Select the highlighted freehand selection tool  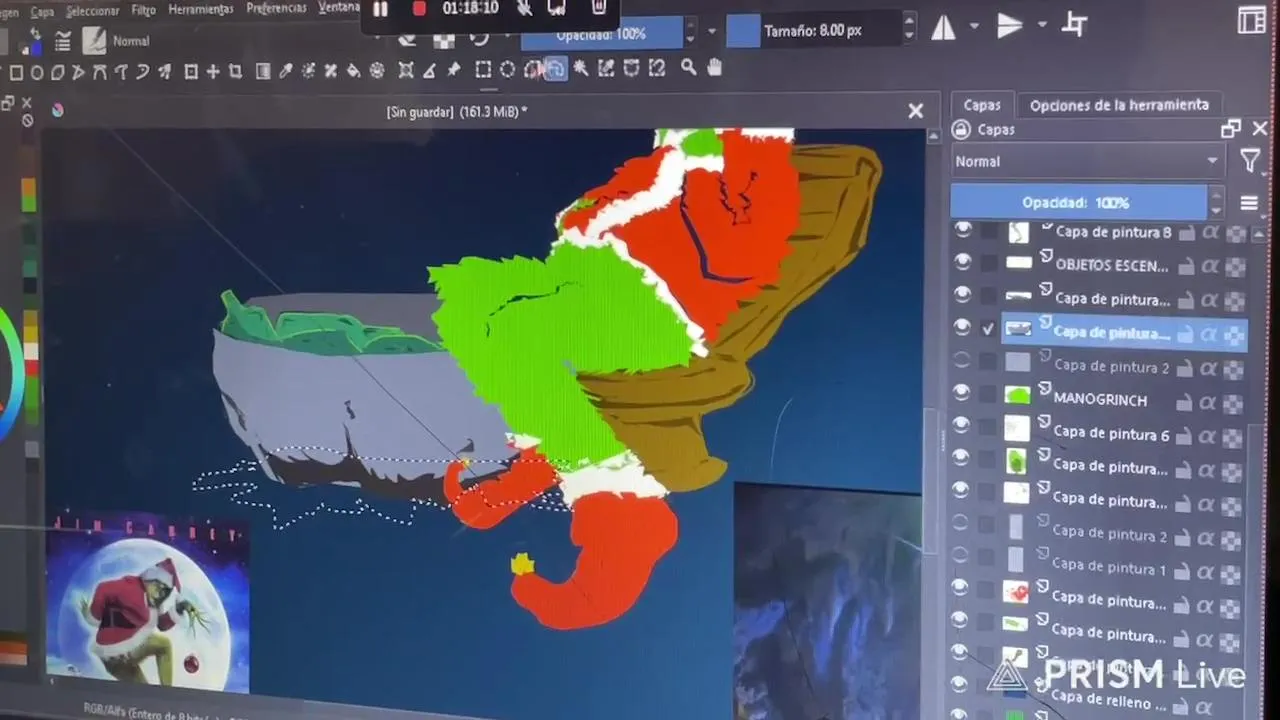pyautogui.click(x=556, y=69)
